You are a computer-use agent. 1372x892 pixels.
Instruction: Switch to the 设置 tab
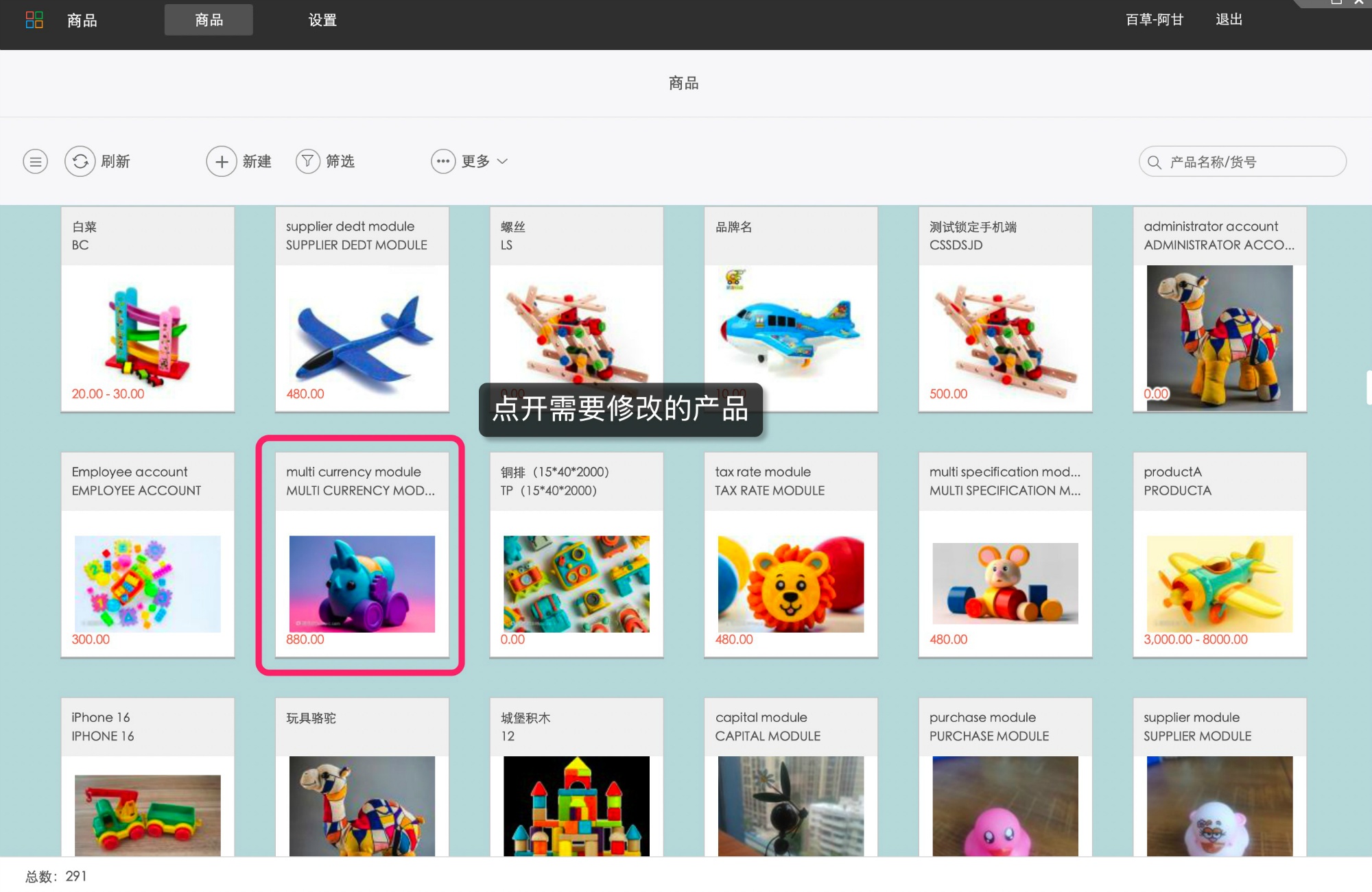point(322,20)
